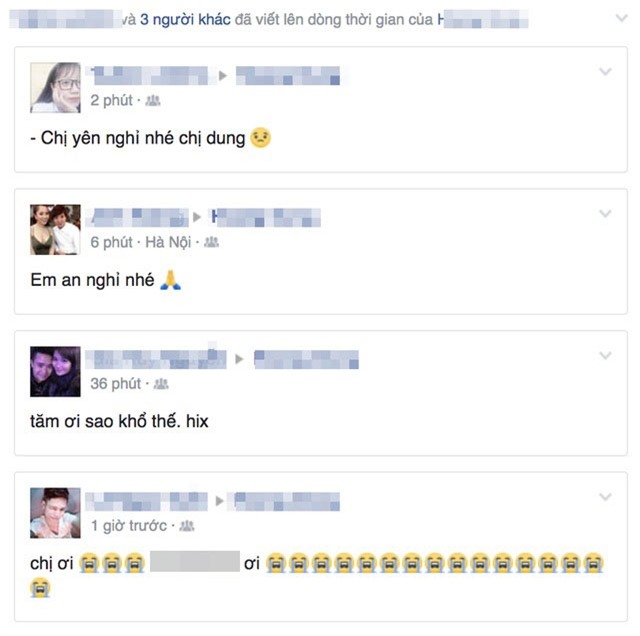Viewport: 640px width, 636px height.
Task: Expand the top header chevron menu
Action: (x=621, y=18)
